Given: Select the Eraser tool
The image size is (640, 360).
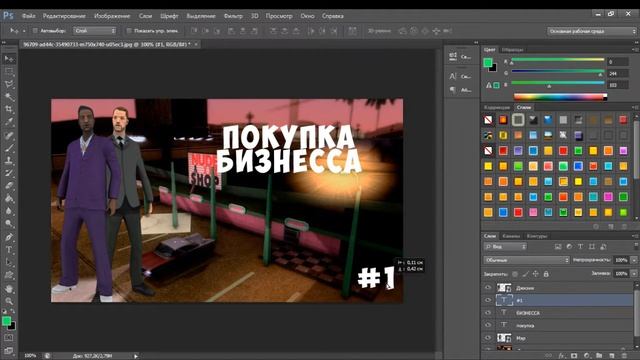Looking at the screenshot, I should 9,186.
